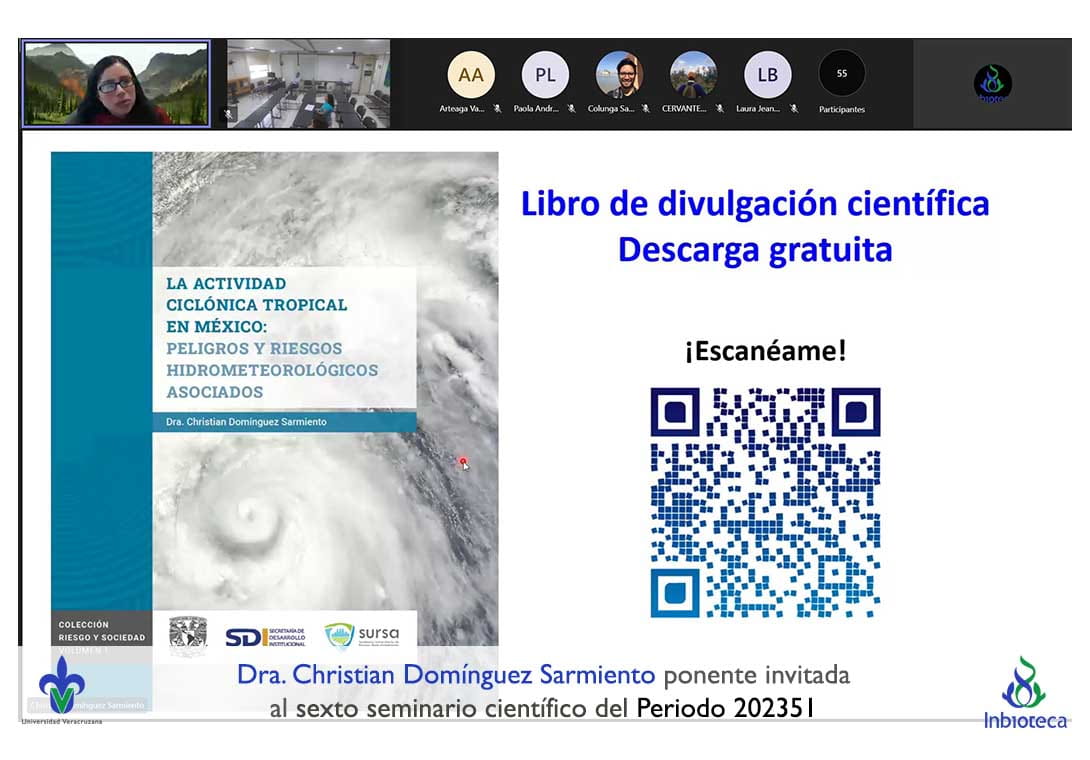
Task: Click the AA avatar of Arteaga Va...
Action: (x=471, y=75)
